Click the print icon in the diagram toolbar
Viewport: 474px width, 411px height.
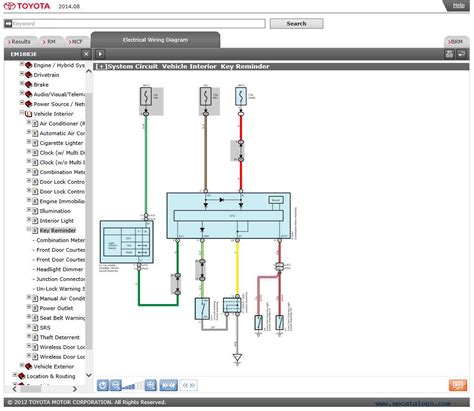coord(449,54)
